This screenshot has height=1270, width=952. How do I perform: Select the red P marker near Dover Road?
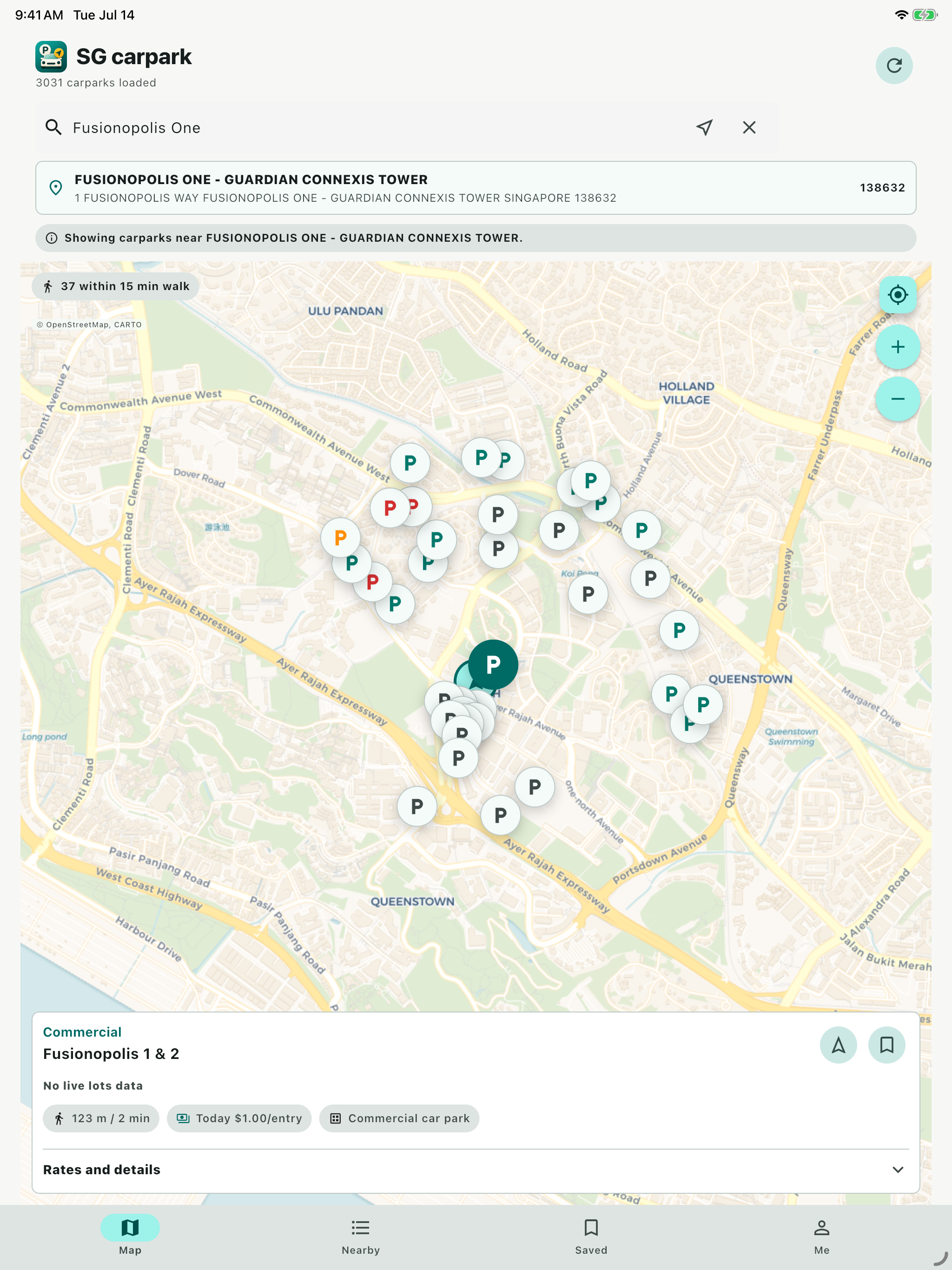click(x=390, y=508)
